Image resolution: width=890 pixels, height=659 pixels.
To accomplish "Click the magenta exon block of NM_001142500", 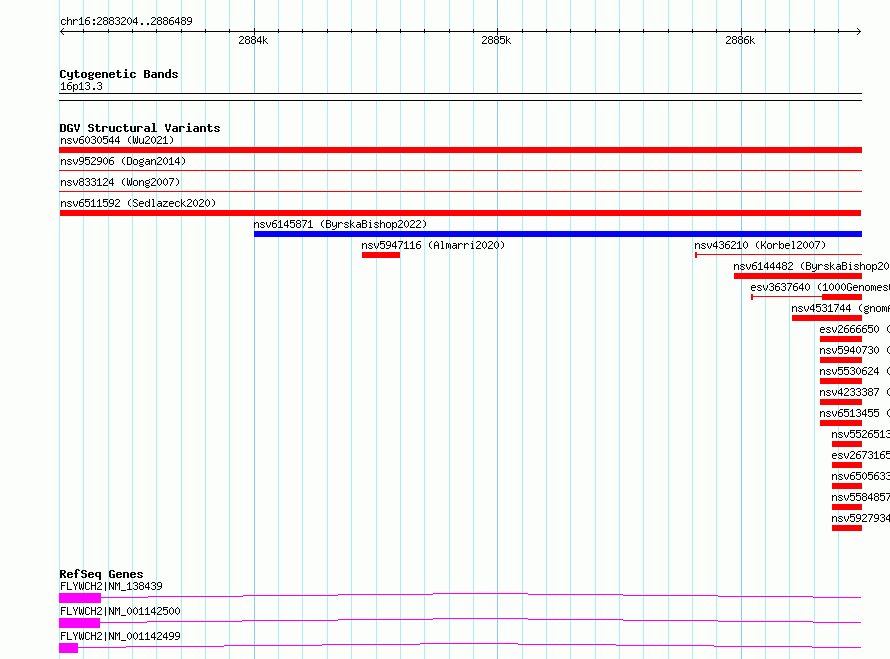I will click(x=79, y=623).
